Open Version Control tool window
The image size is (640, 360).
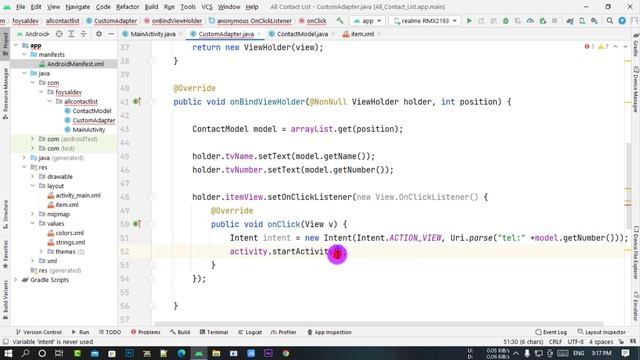point(38,332)
